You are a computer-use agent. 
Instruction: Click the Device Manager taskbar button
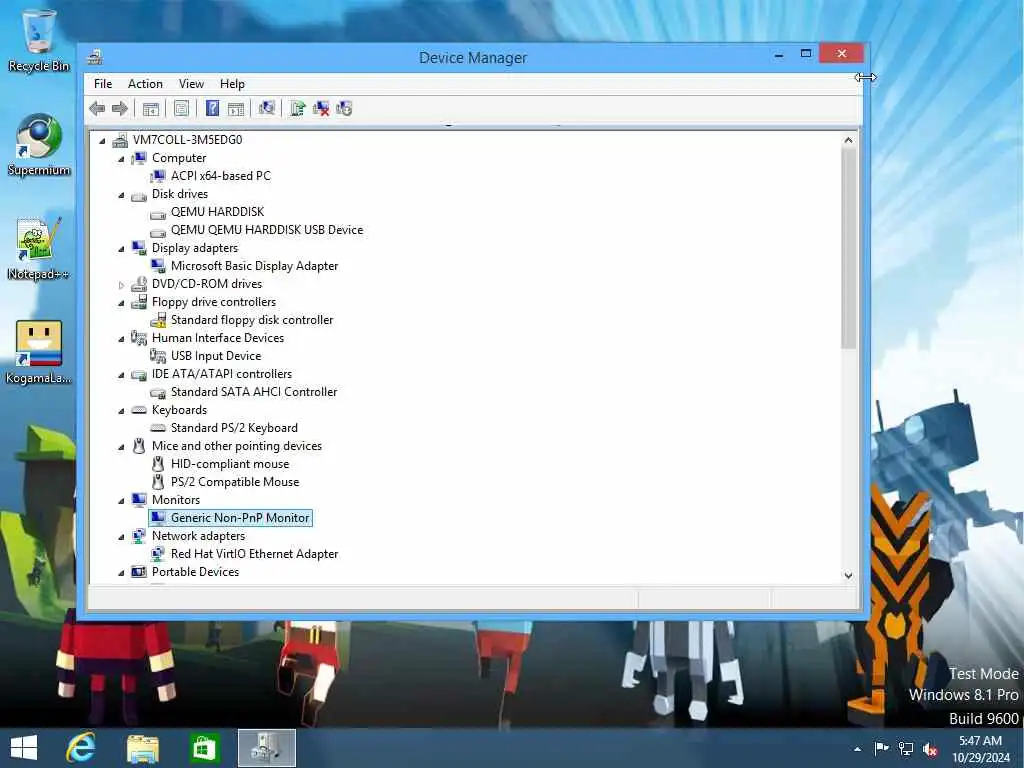(266, 748)
